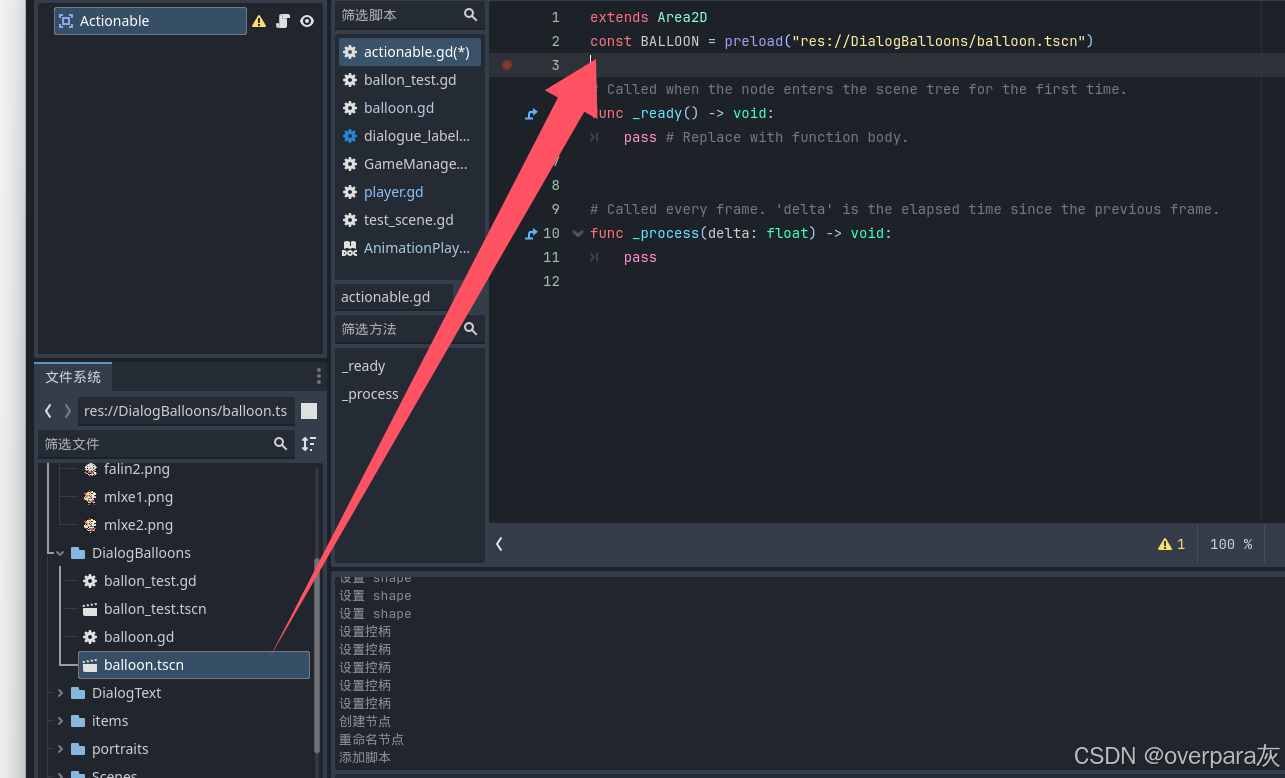Click the warning count indicator in editor

pyautogui.click(x=1171, y=544)
